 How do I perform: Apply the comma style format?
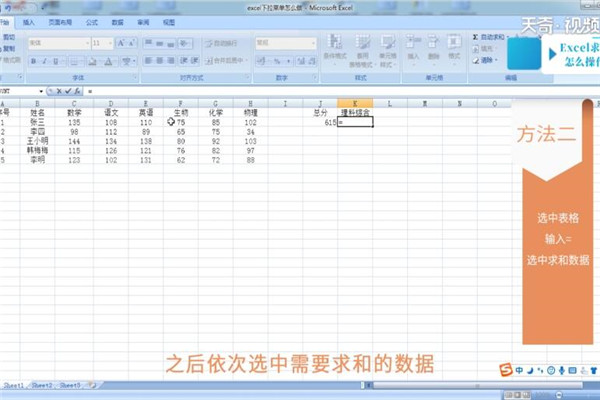click(288, 61)
